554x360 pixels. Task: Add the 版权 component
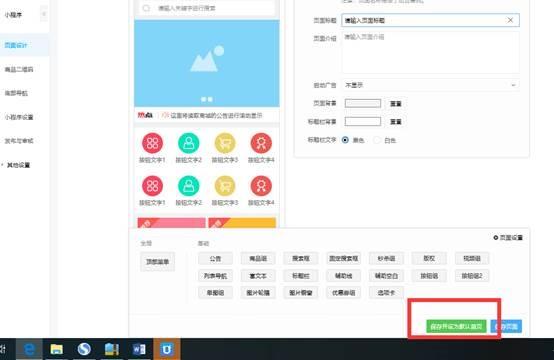point(429,258)
